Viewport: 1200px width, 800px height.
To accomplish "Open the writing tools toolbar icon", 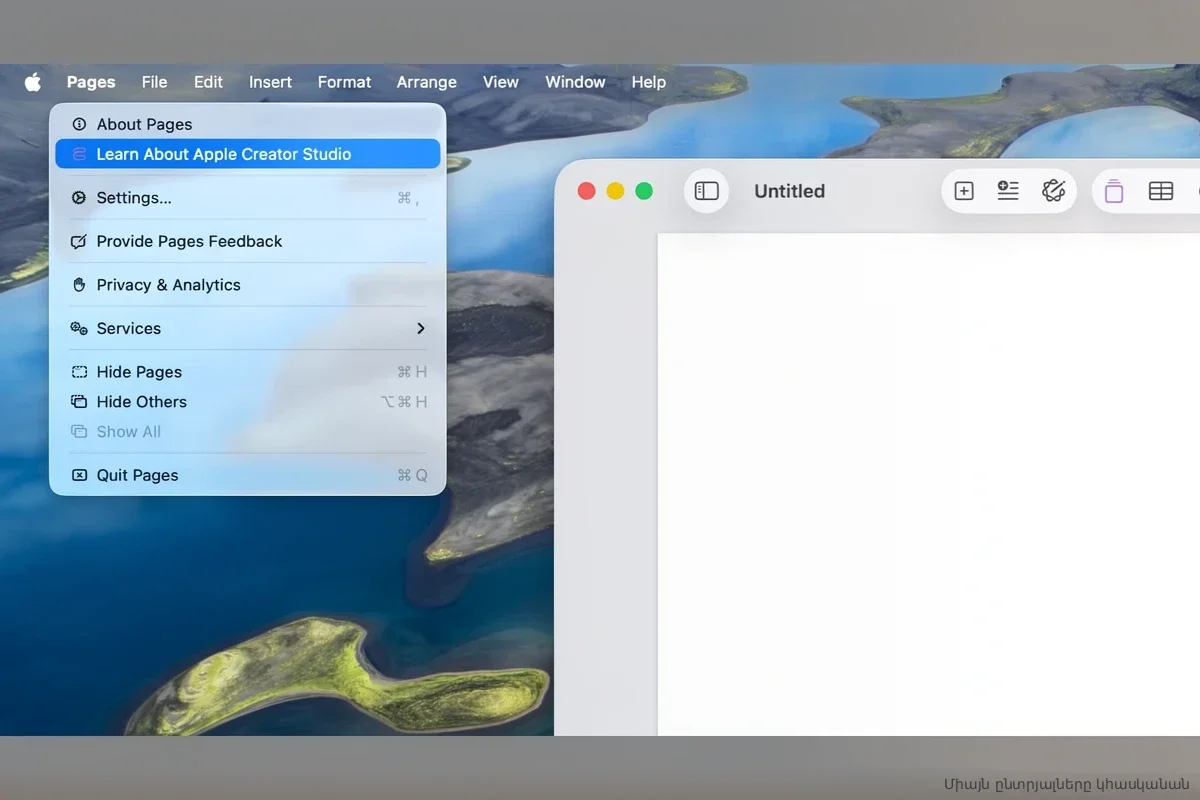I will (1053, 191).
